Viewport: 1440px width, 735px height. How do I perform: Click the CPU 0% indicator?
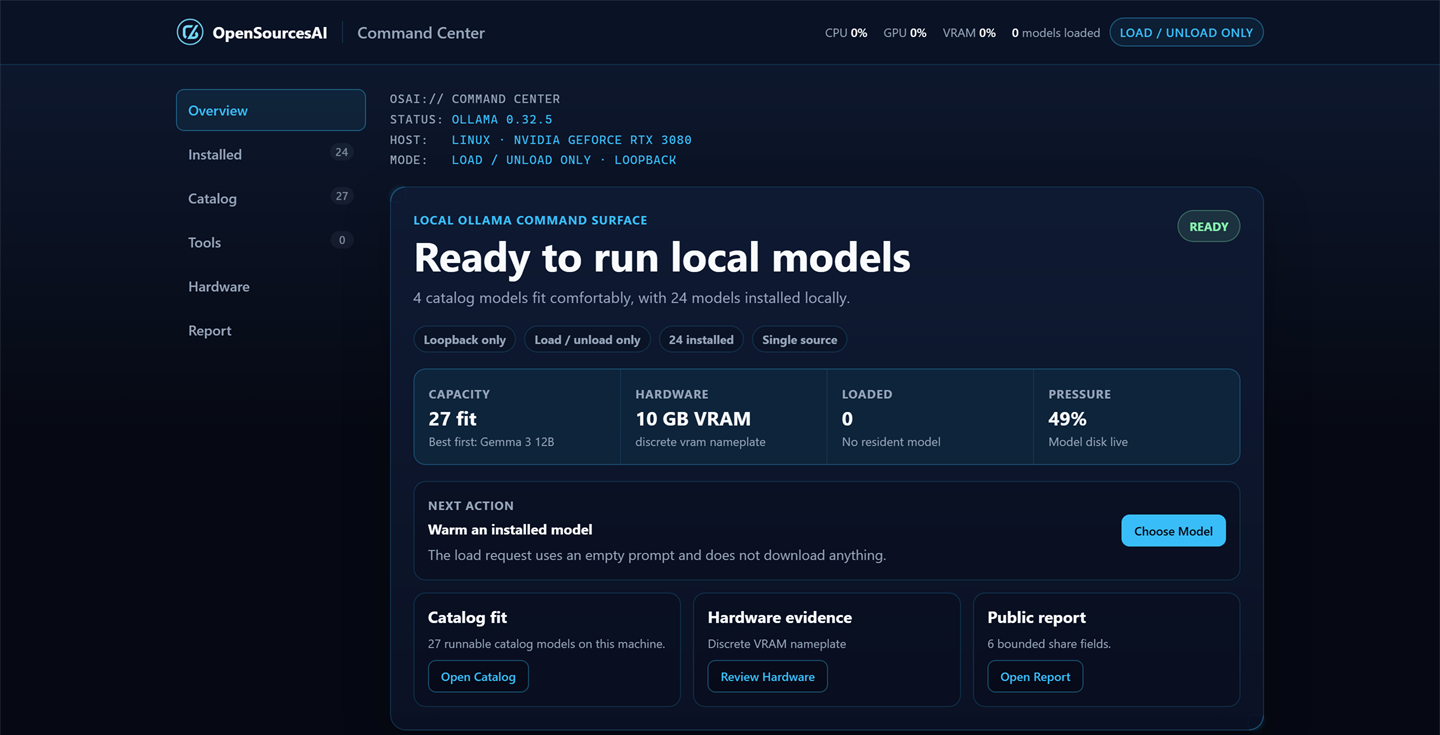(x=846, y=33)
